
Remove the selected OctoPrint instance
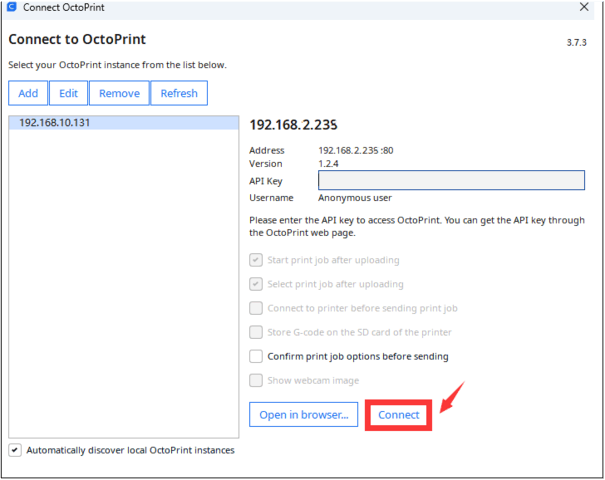pyautogui.click(x=118, y=93)
